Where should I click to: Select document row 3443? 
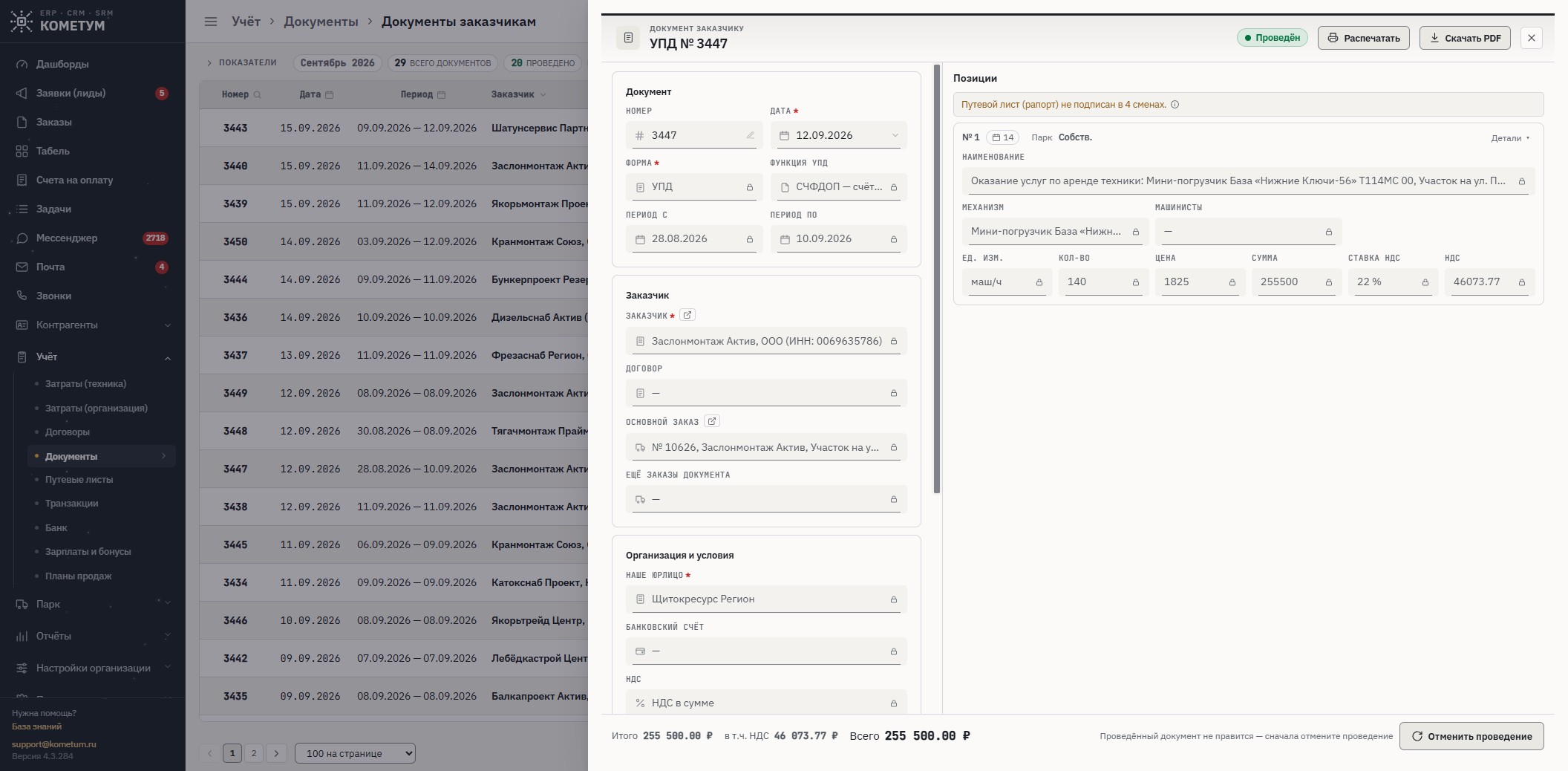[393, 128]
